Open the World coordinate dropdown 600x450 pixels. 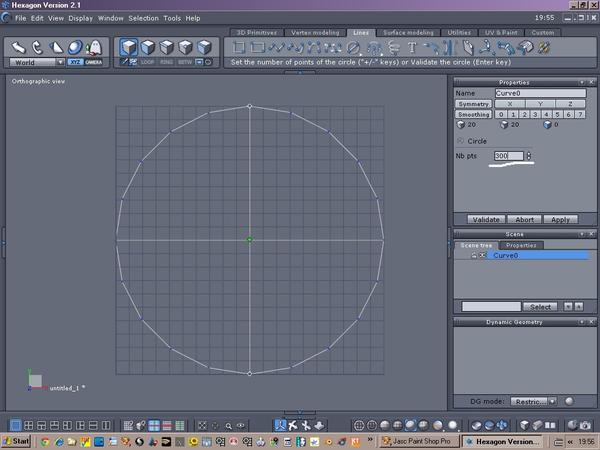pos(37,62)
